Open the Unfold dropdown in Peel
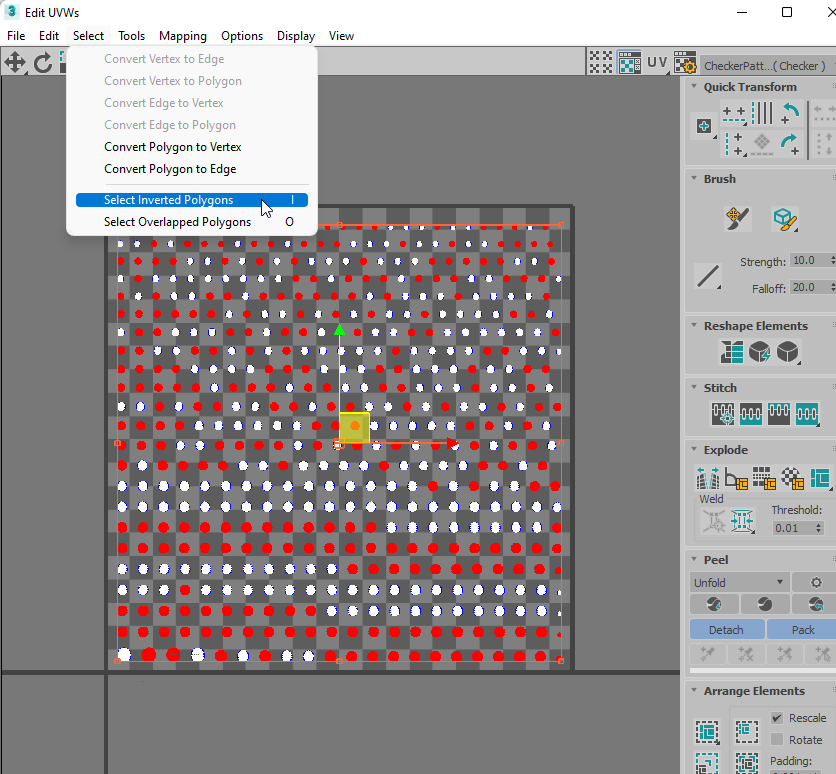The image size is (836, 774). pyautogui.click(x=738, y=582)
